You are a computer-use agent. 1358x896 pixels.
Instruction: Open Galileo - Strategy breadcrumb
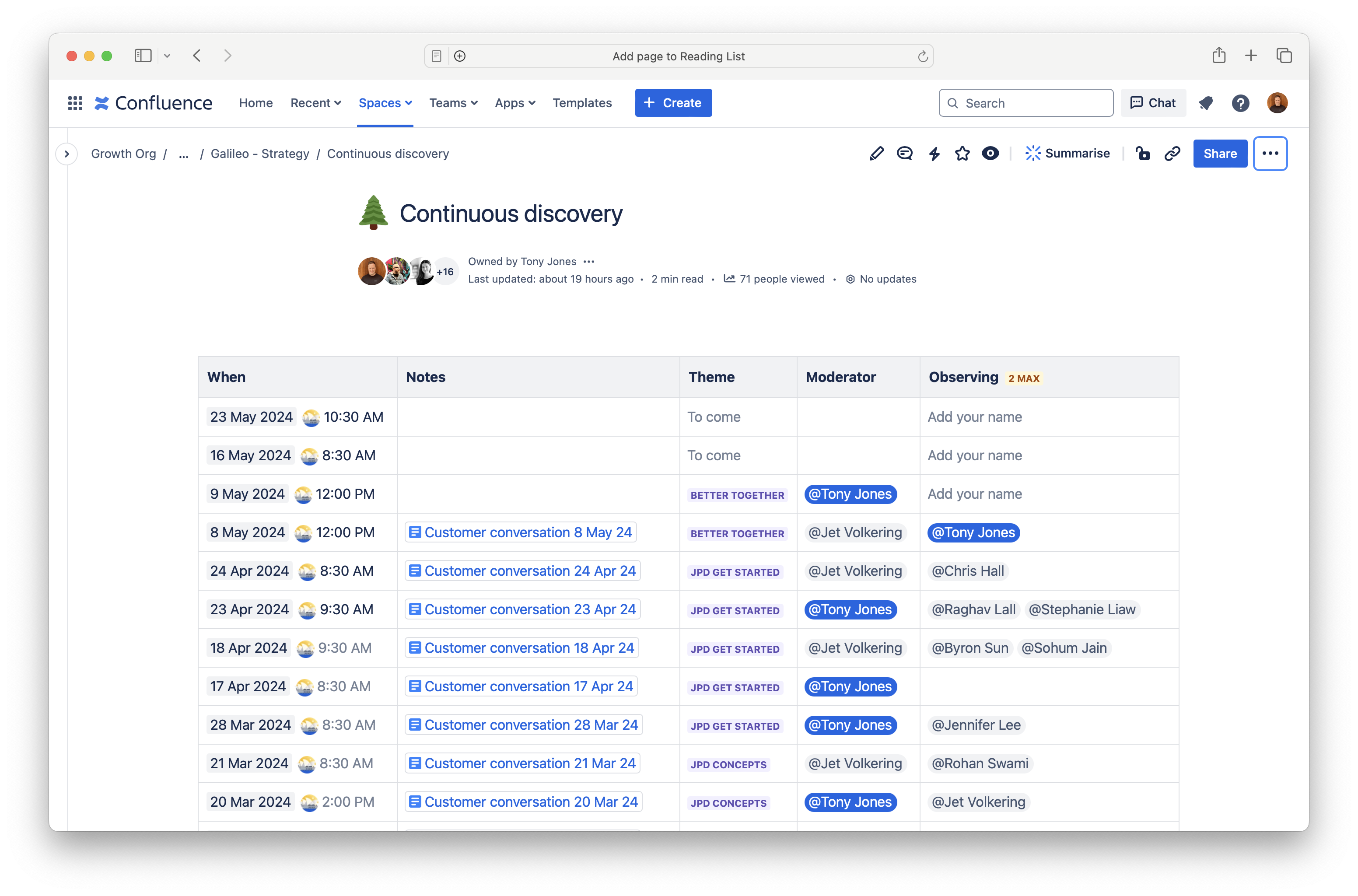coord(259,154)
